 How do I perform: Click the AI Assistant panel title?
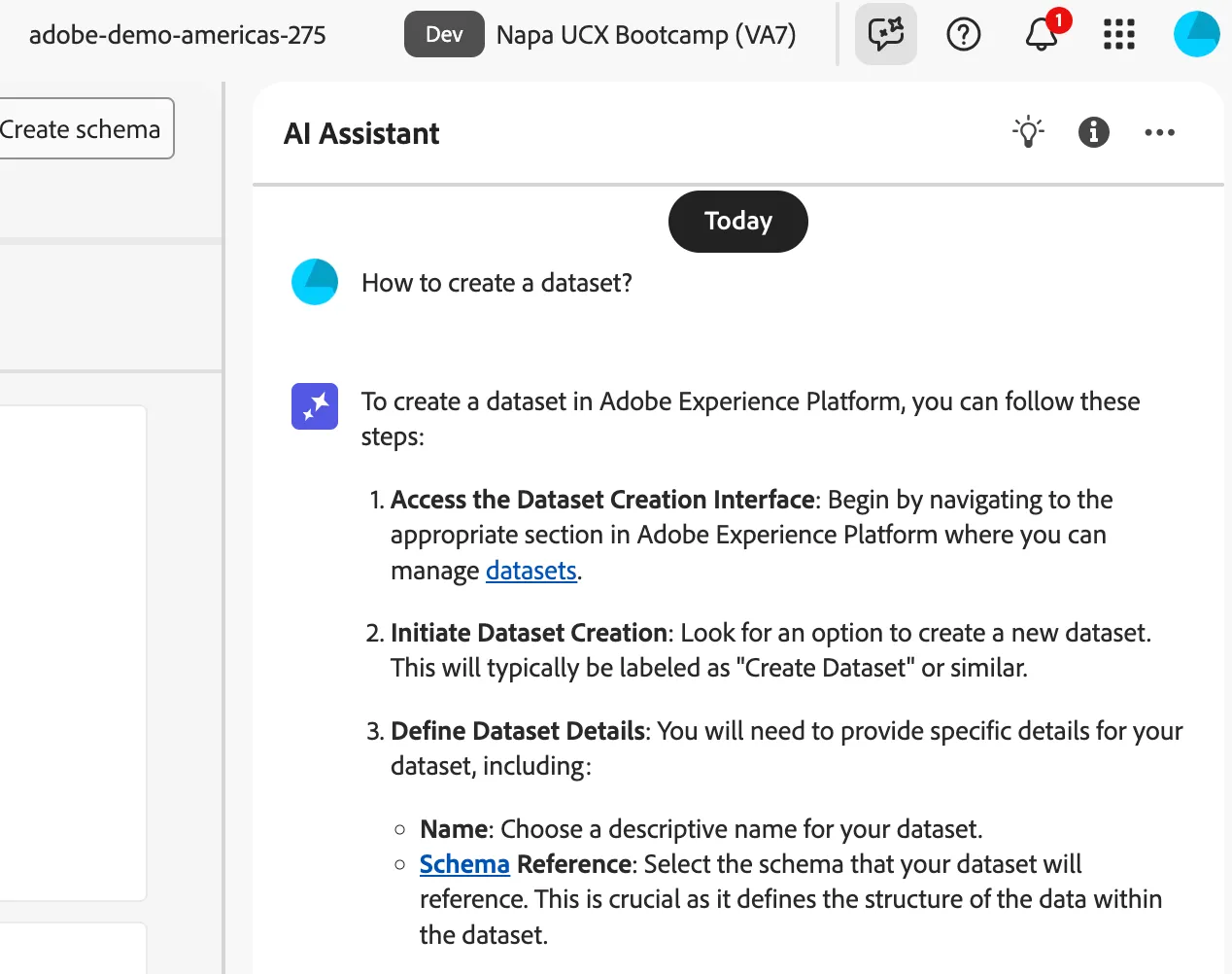[x=361, y=133]
